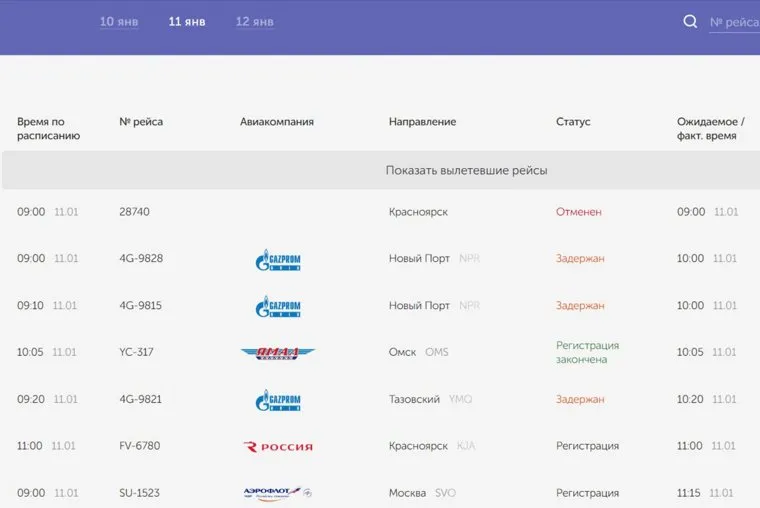The image size is (760, 508).
Task: Click Gazprom Avia logo for flight 4G-9821
Action: (278, 400)
